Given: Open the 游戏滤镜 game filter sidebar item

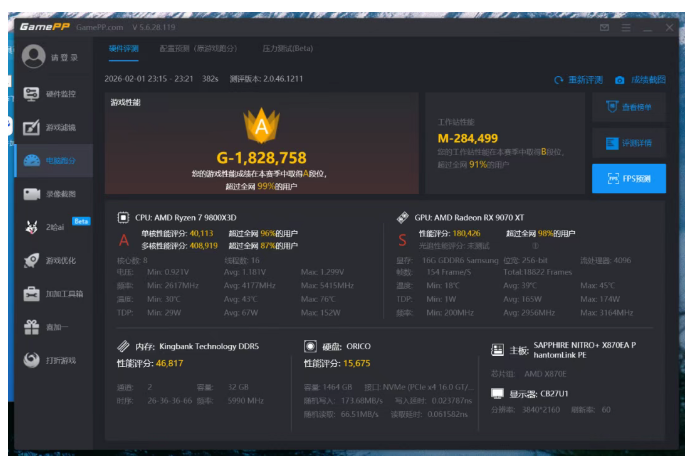Looking at the screenshot, I should (52, 127).
